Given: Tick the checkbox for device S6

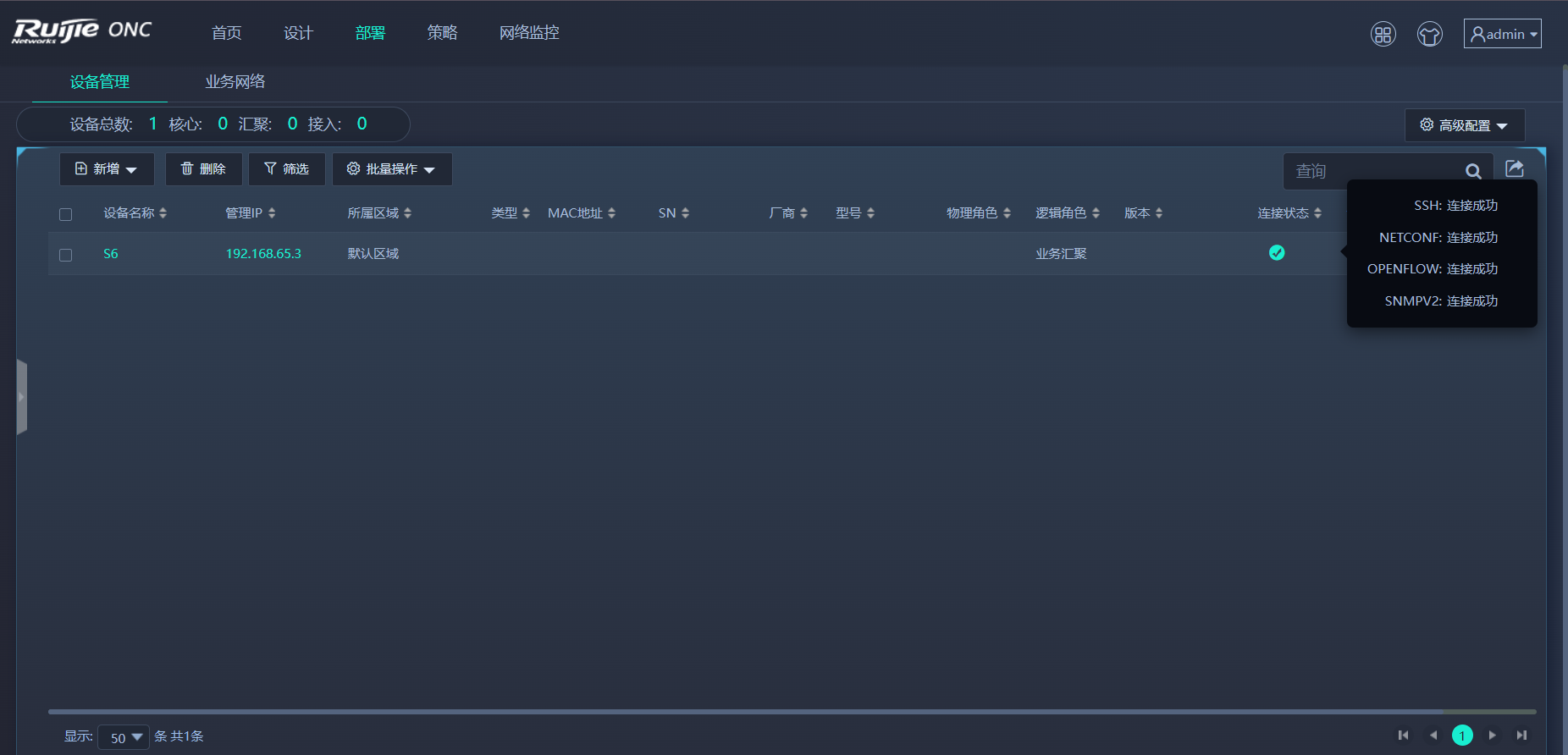Looking at the screenshot, I should coord(65,255).
